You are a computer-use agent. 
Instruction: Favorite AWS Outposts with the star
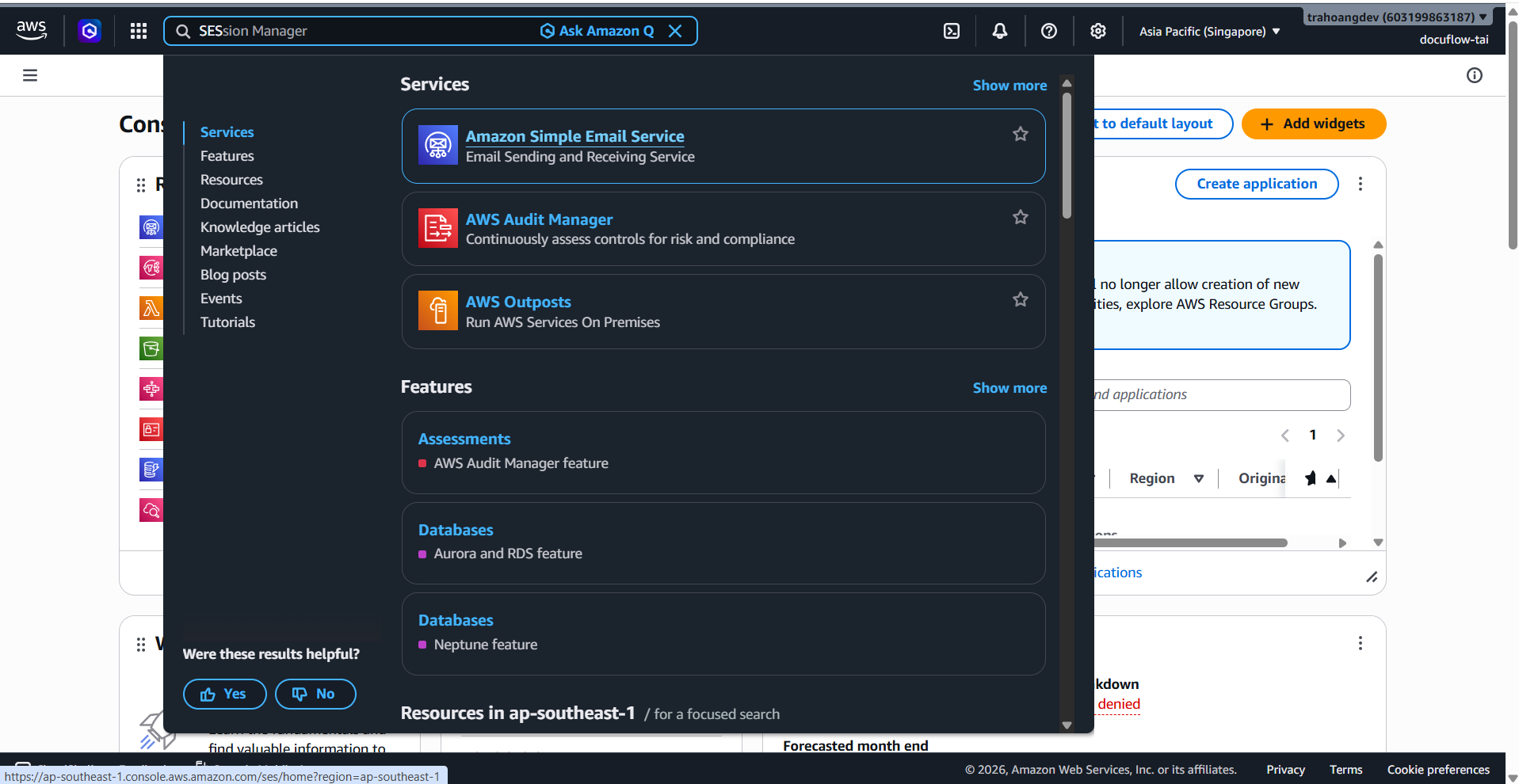[1021, 299]
